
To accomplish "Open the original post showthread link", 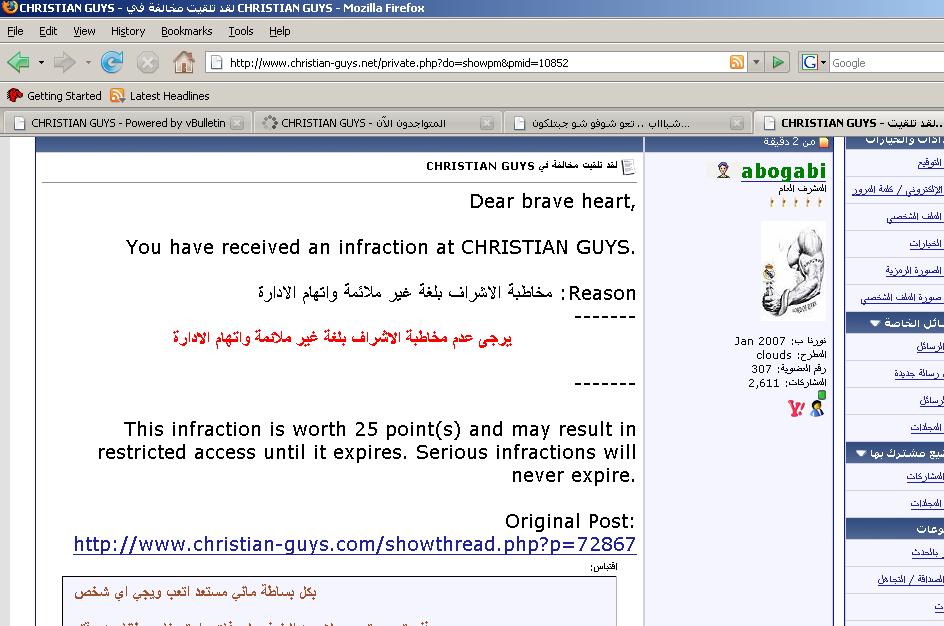I will coord(354,545).
